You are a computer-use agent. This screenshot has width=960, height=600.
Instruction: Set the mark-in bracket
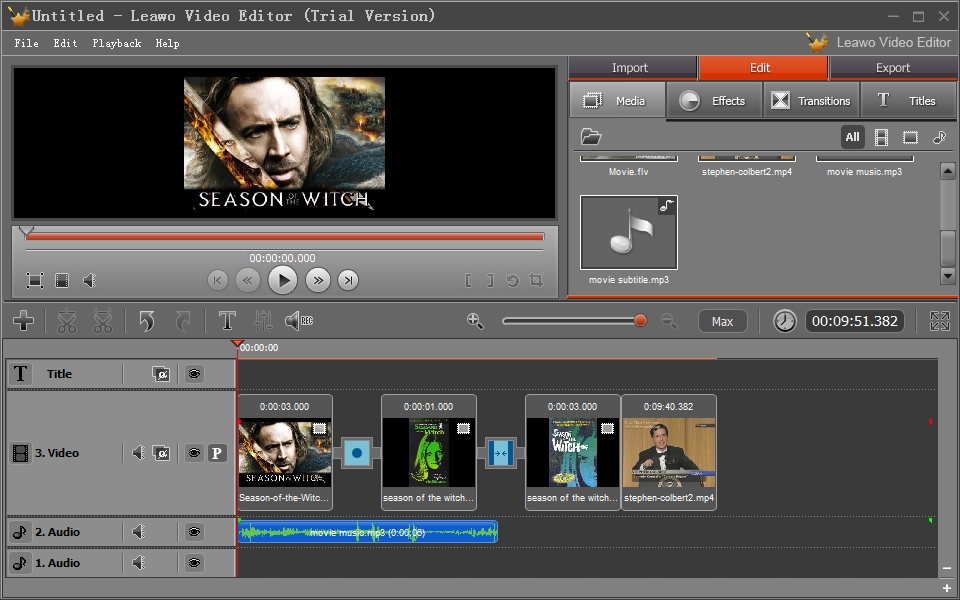click(468, 280)
